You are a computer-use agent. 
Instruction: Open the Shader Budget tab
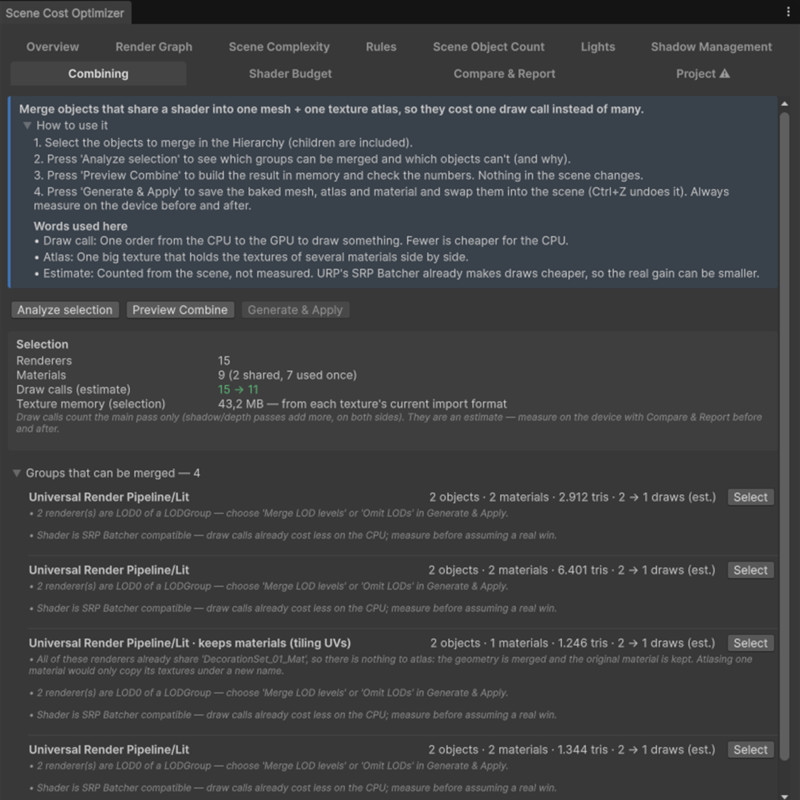point(290,73)
